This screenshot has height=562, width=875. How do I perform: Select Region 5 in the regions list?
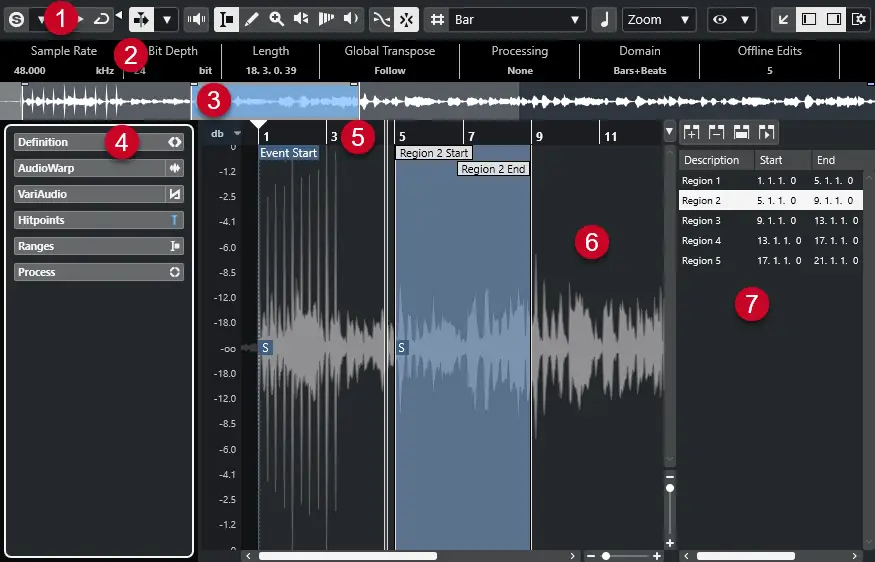pyautogui.click(x=771, y=261)
